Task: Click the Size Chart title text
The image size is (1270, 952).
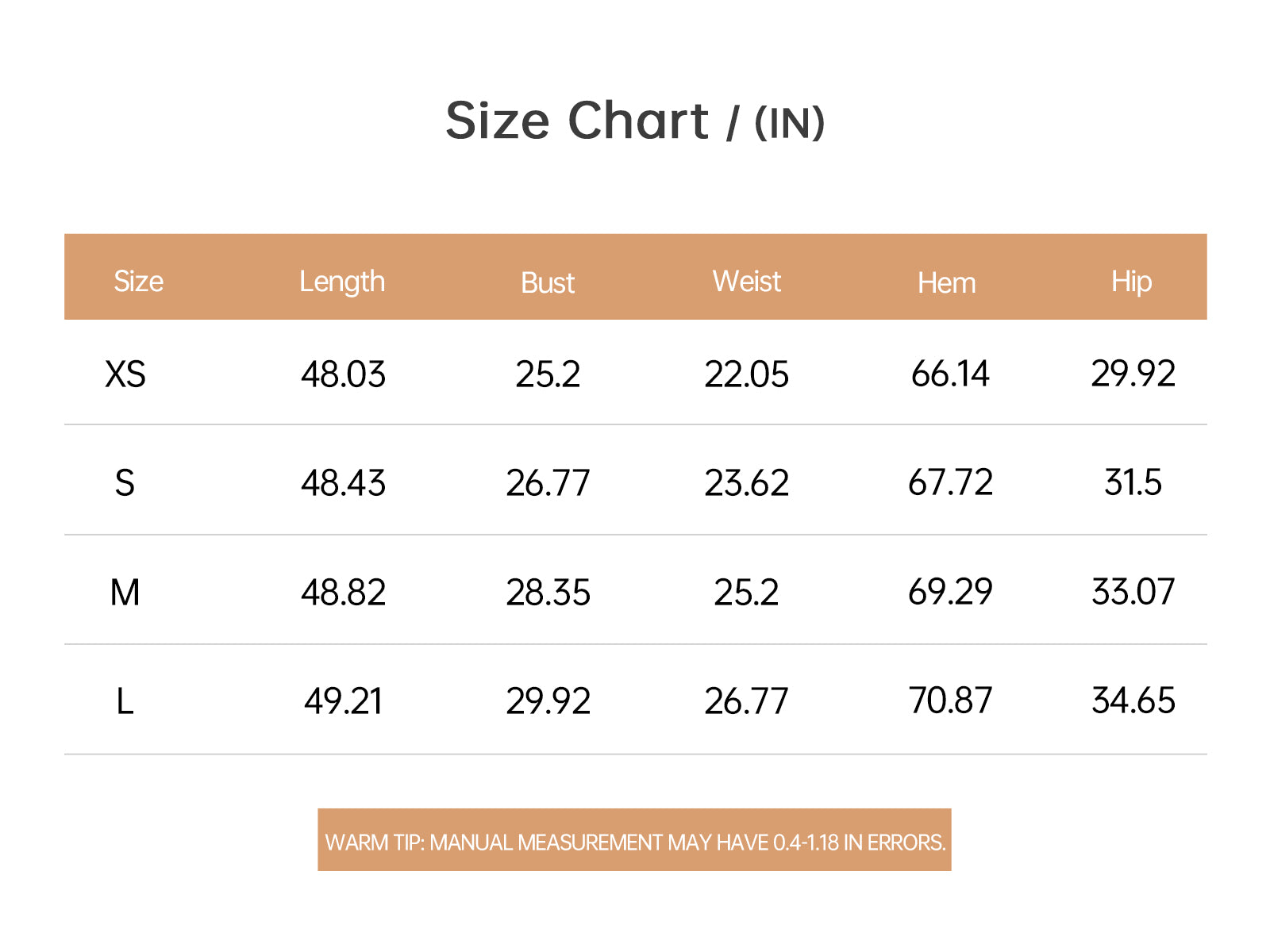Action: (x=635, y=121)
